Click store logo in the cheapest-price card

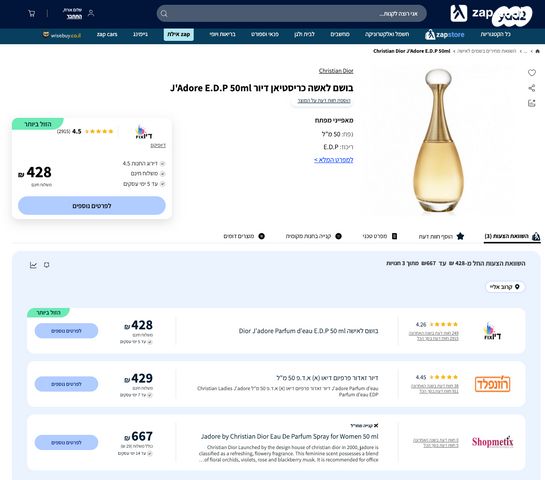pos(144,132)
